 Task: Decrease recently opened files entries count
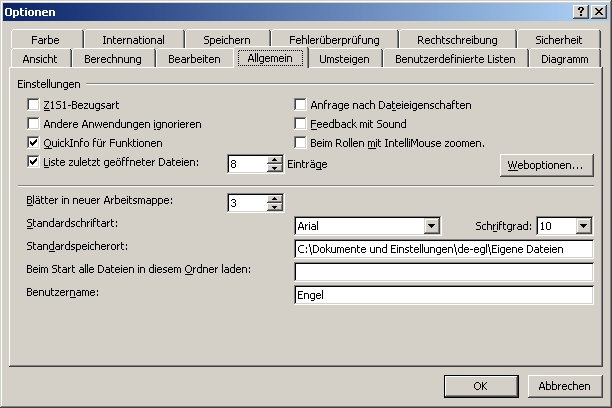pyautogui.click(x=275, y=168)
